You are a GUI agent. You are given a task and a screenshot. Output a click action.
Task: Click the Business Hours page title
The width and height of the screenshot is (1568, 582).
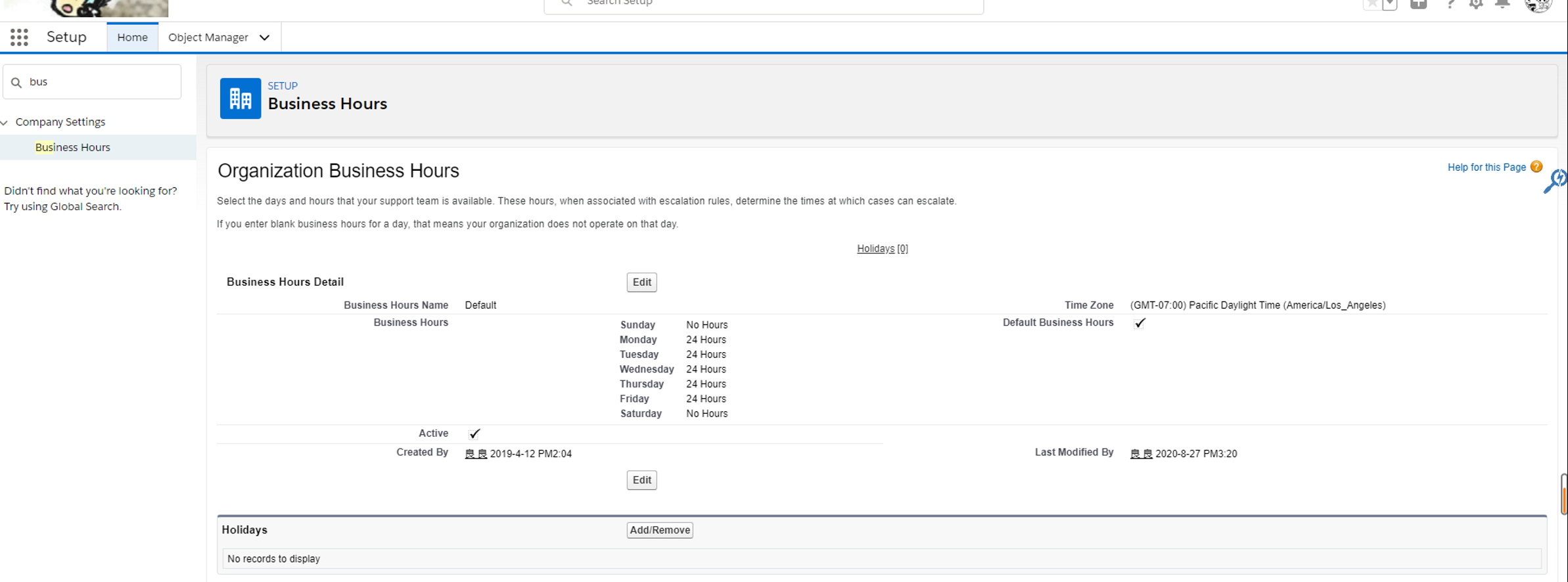click(327, 104)
